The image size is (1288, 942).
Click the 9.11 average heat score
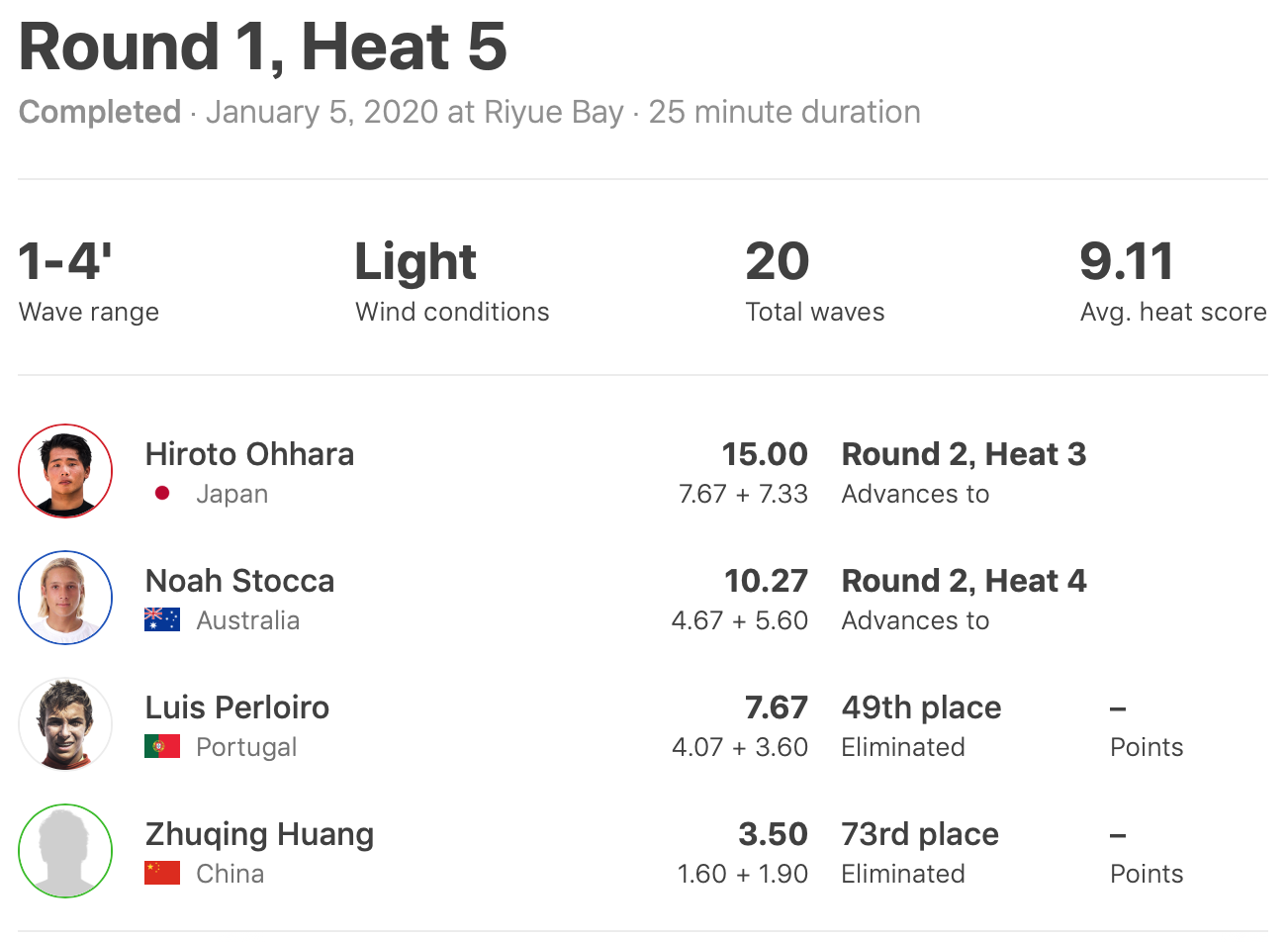[x=1127, y=261]
